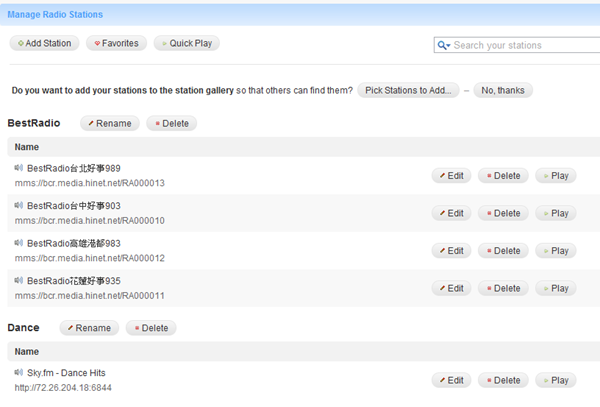This screenshot has height=407, width=600.
Task: Select the URL mms://bcr.media.hinet.net/RA000011
Action: point(90,295)
